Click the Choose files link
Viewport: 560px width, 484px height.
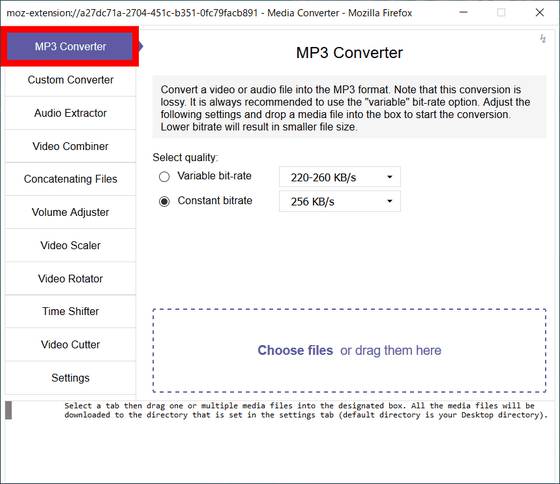(x=295, y=350)
